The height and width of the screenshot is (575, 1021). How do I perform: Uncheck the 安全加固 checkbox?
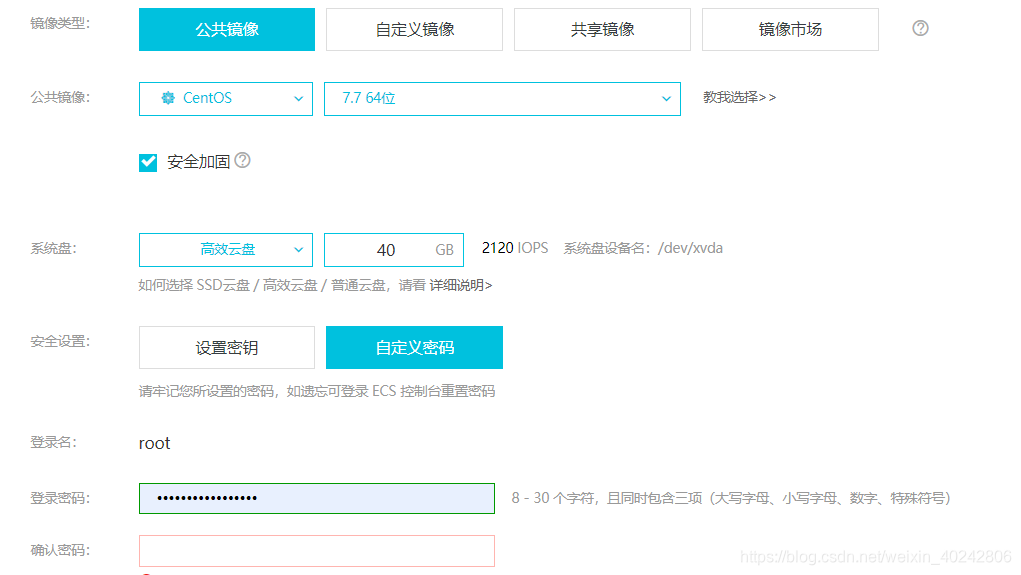click(x=148, y=162)
